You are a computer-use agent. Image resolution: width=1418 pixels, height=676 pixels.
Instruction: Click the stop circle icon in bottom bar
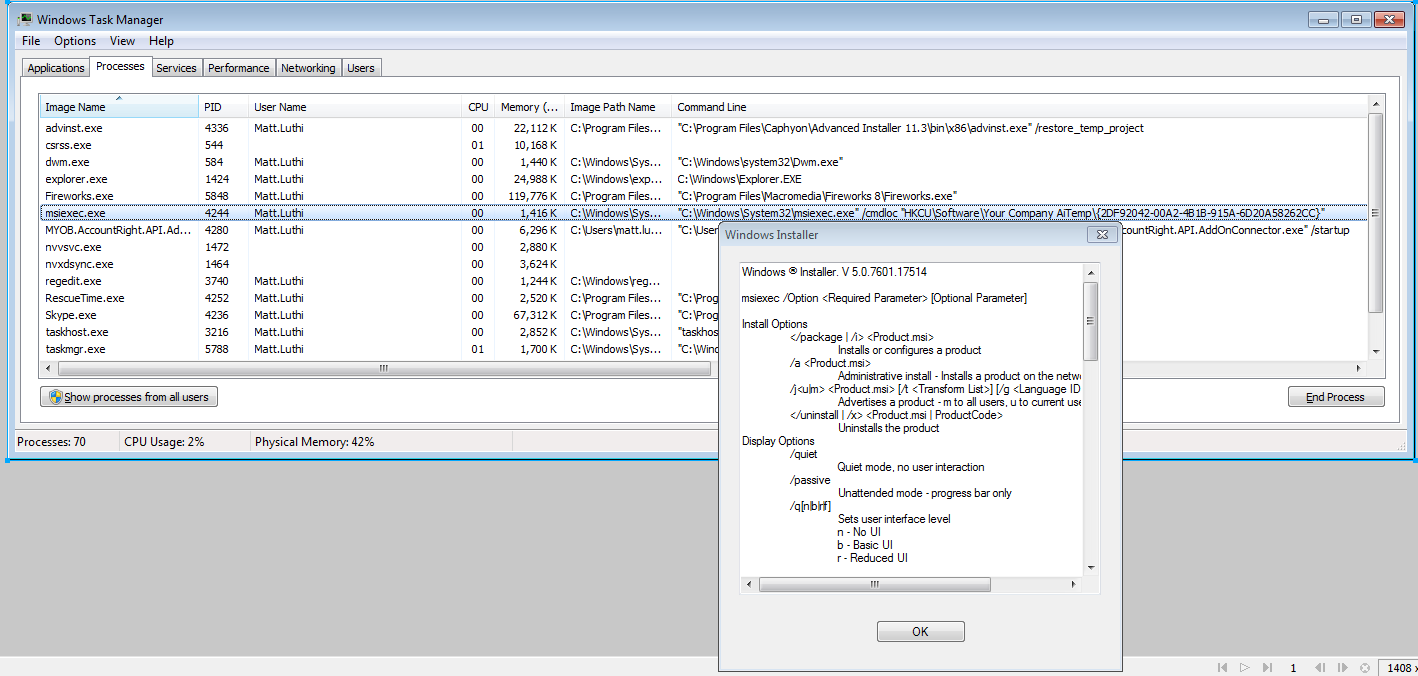tap(1363, 667)
